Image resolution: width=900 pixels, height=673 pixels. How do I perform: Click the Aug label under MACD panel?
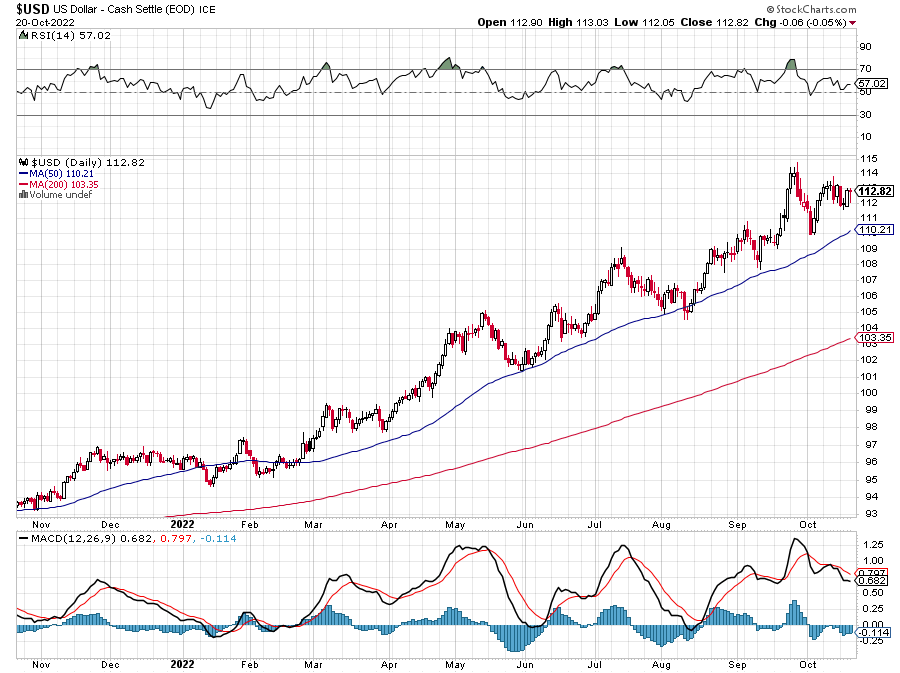click(x=661, y=664)
